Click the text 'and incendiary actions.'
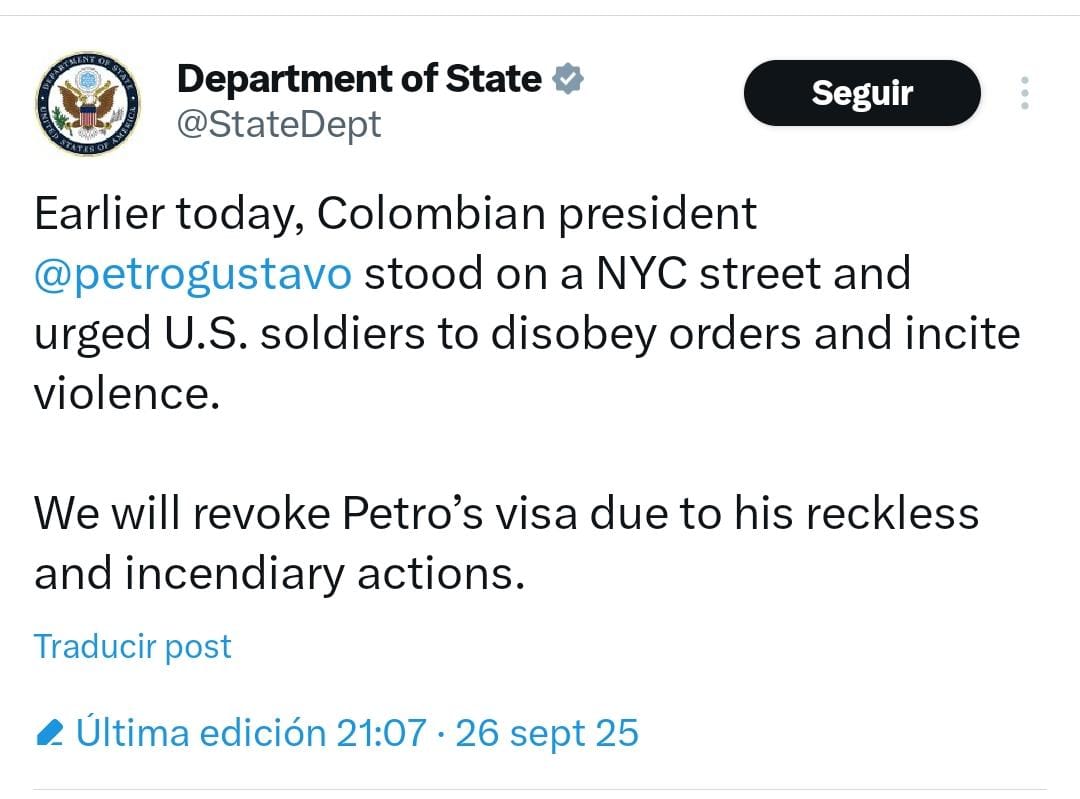1080x799 pixels. tap(279, 573)
